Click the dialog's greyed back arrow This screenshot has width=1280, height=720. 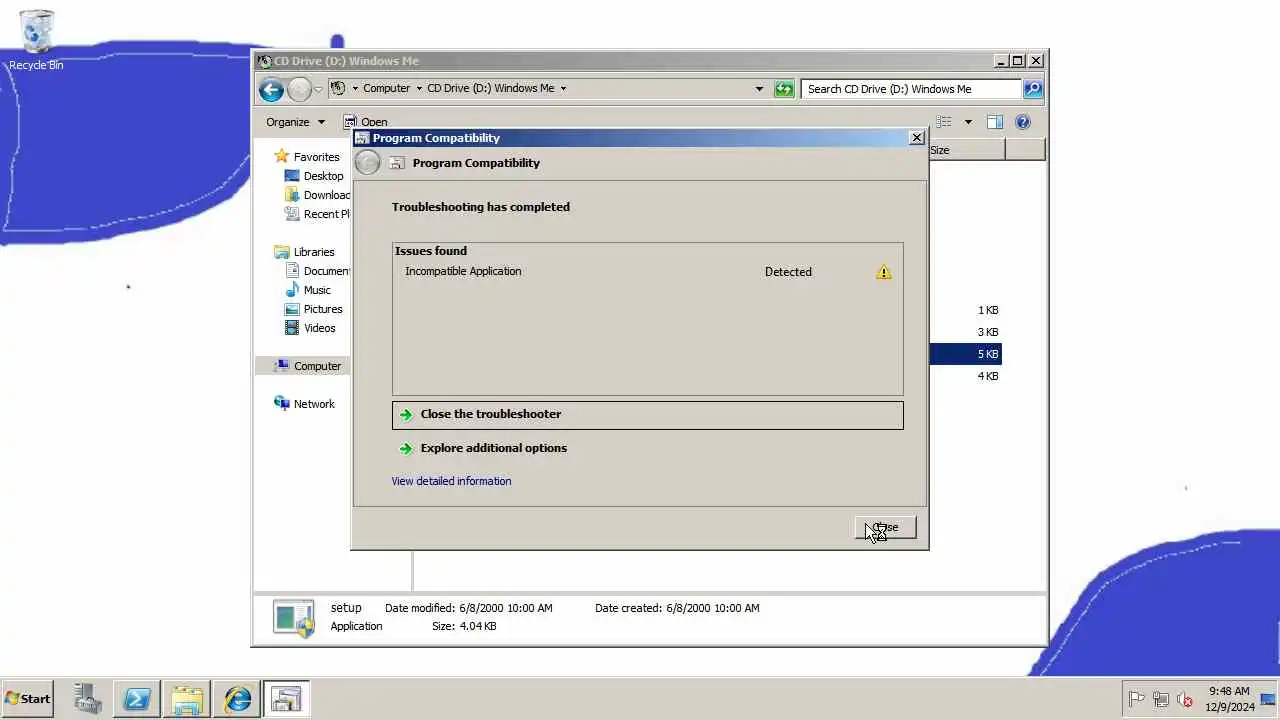(x=367, y=163)
